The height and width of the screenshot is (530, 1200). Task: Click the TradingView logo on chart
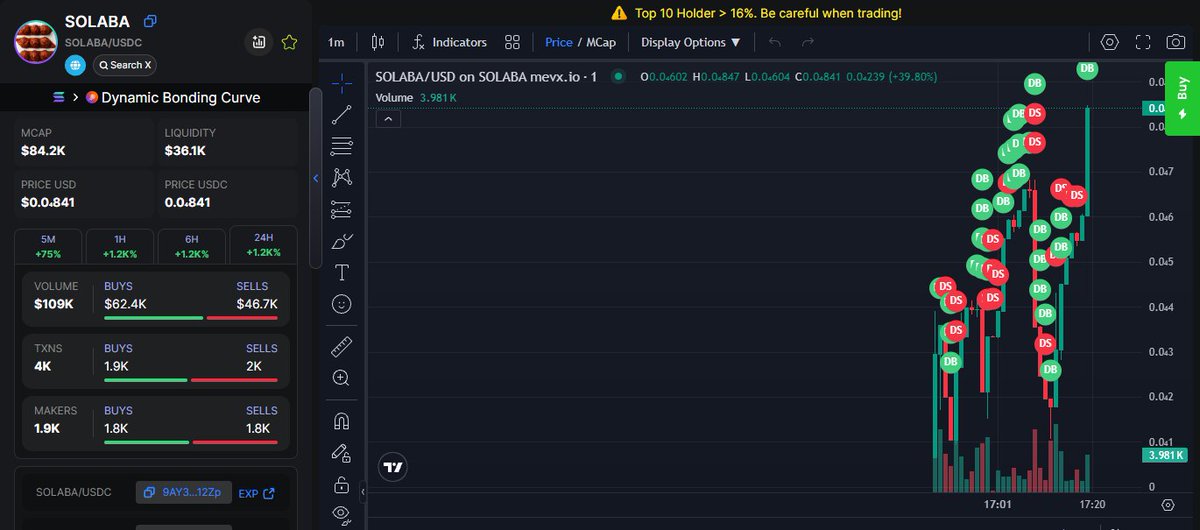393,467
